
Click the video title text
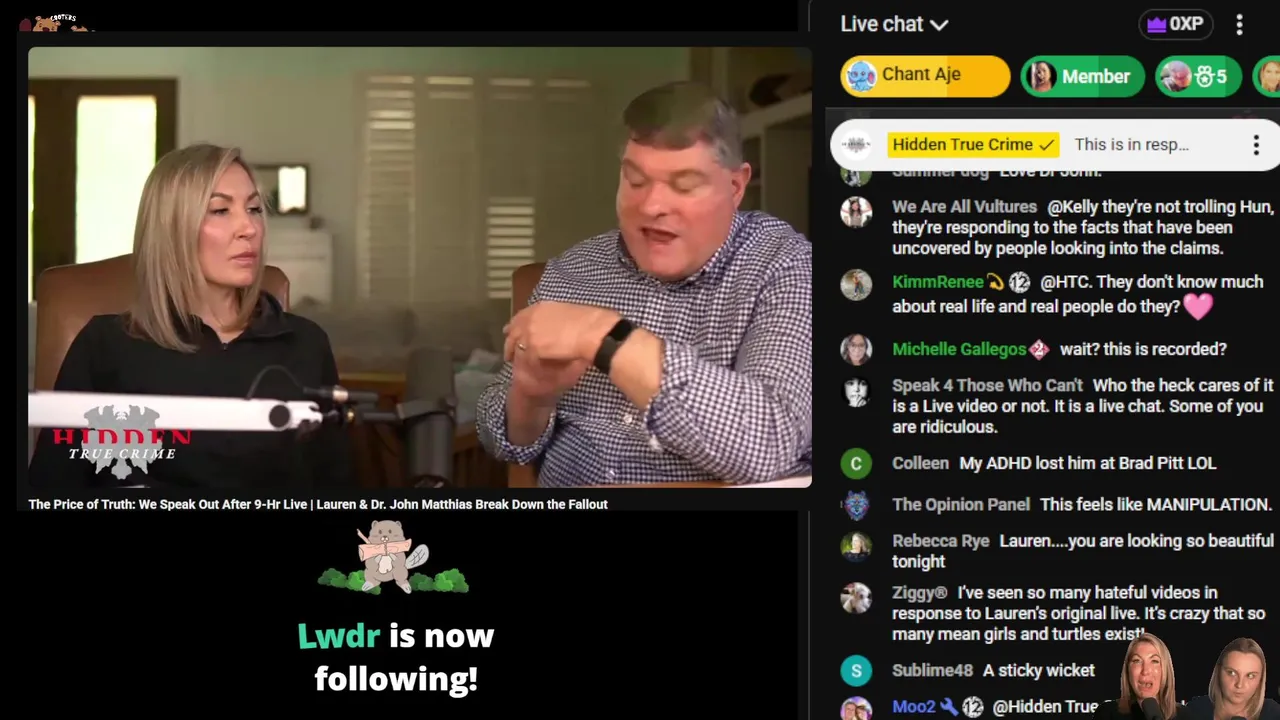(318, 504)
